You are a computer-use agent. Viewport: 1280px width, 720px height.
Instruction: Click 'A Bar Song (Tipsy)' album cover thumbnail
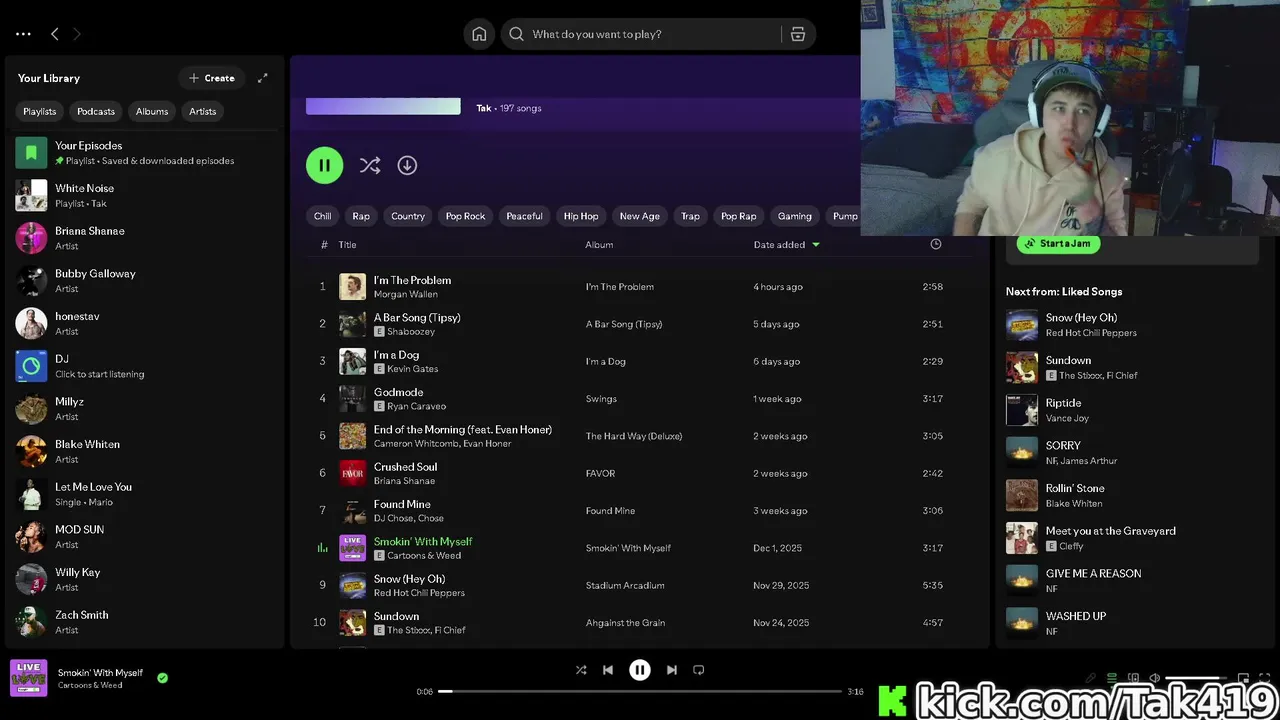[352, 324]
